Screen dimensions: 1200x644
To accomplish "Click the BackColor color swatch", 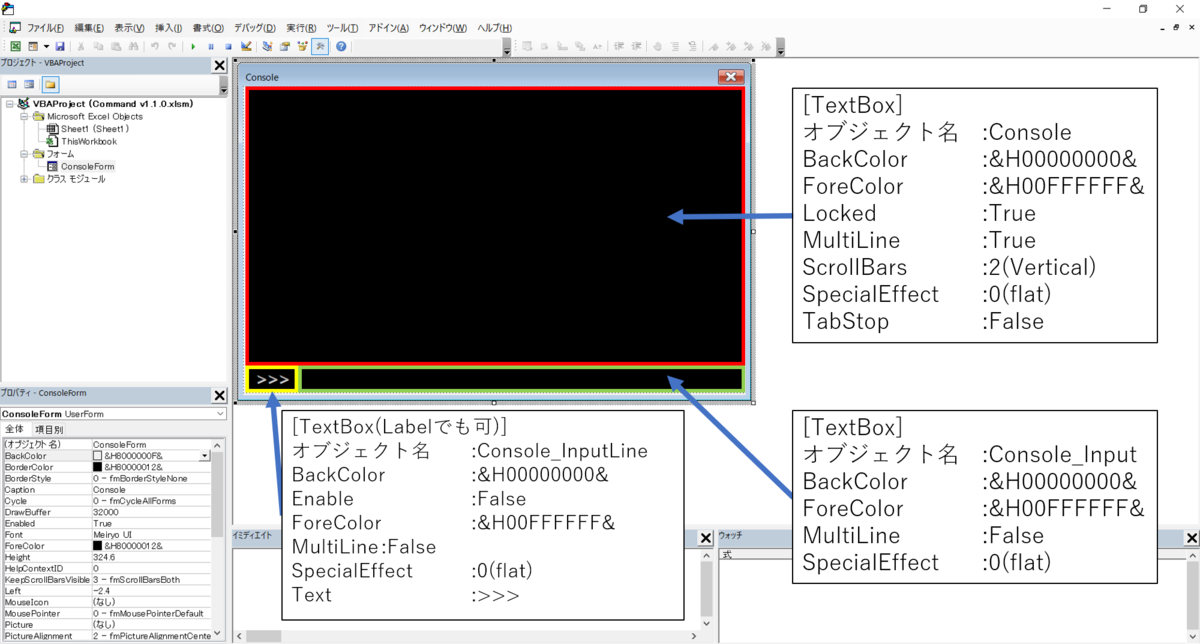I will click(98, 455).
